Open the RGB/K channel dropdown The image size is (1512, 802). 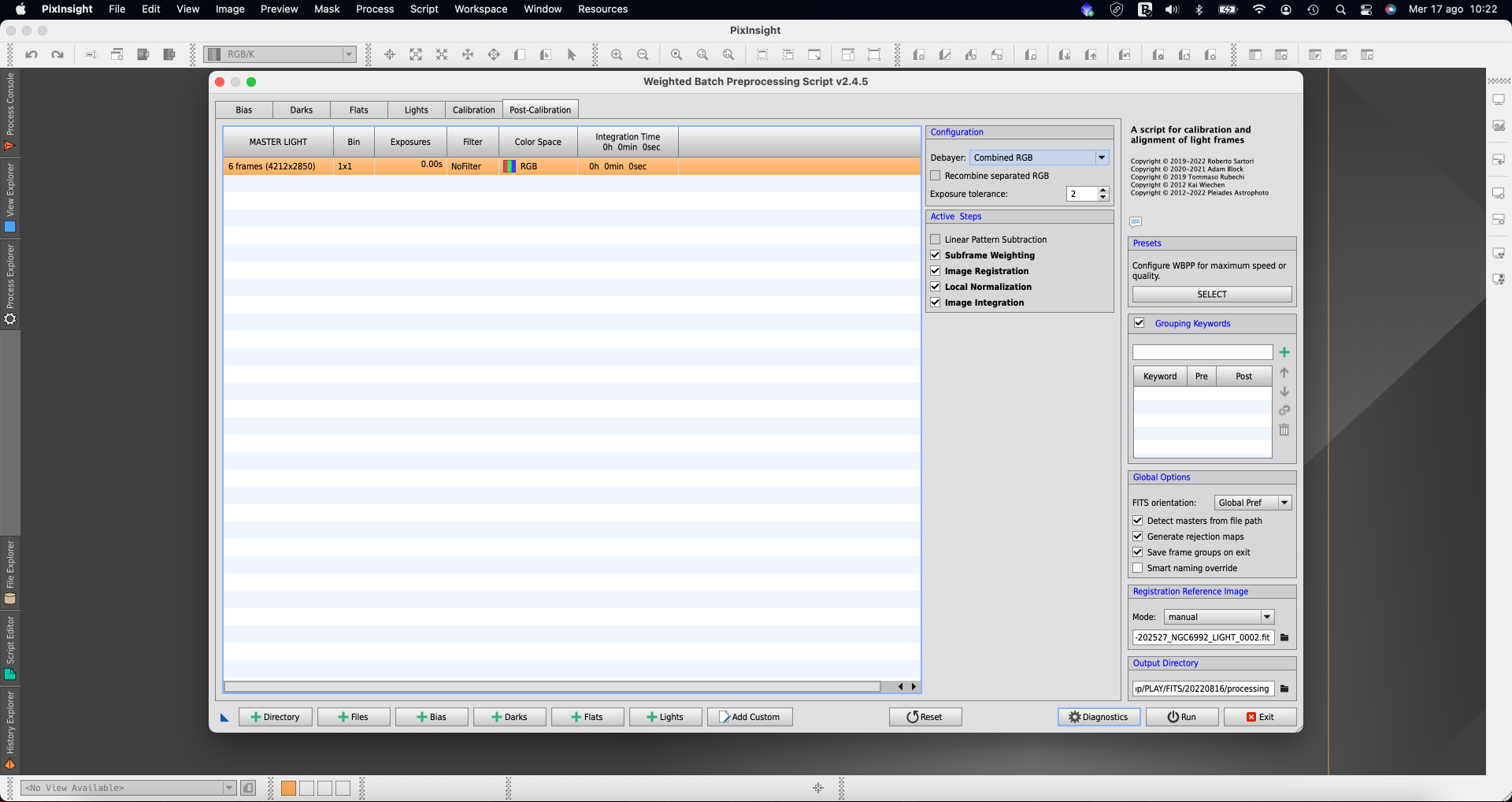(280, 54)
